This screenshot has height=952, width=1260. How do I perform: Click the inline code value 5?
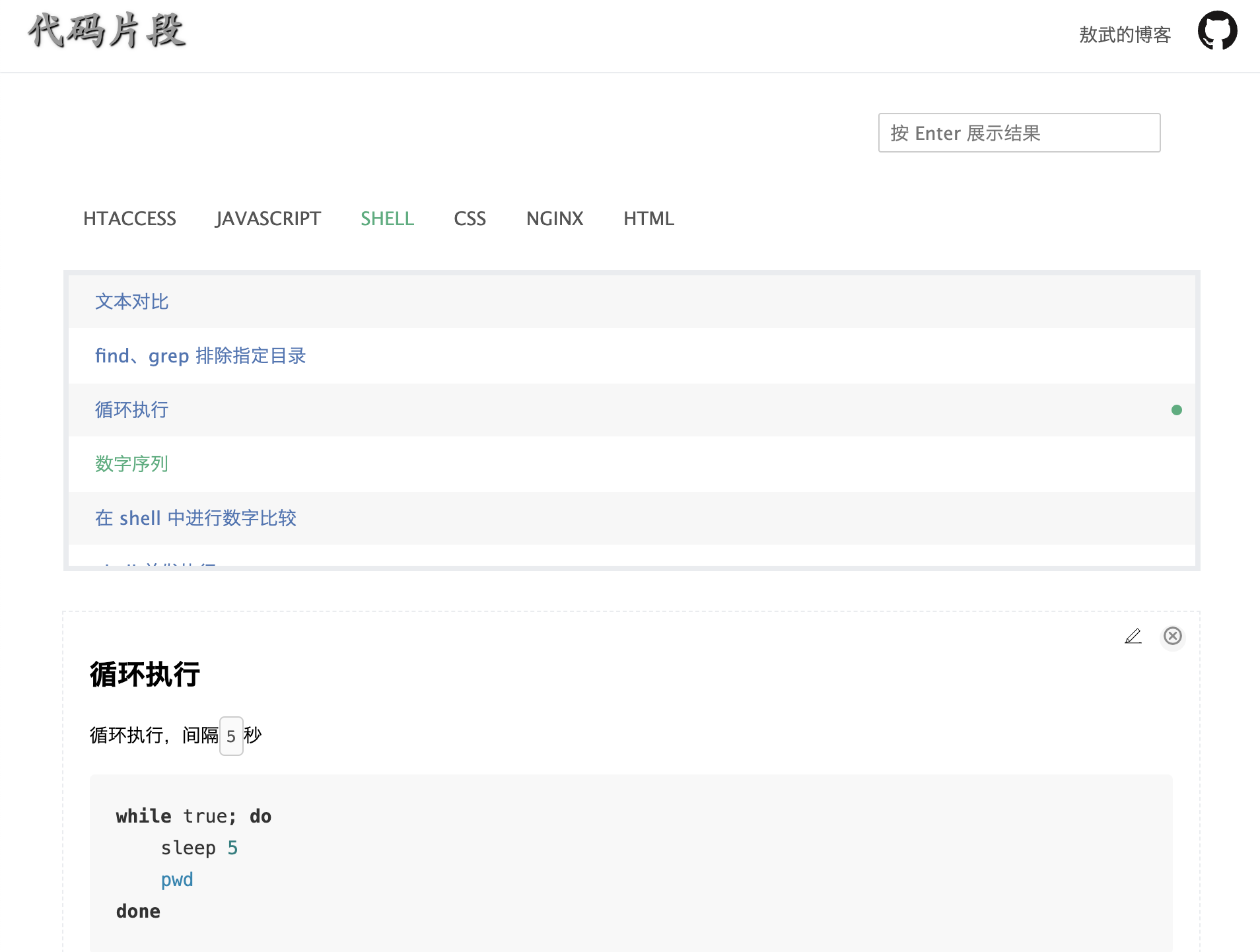point(231,736)
